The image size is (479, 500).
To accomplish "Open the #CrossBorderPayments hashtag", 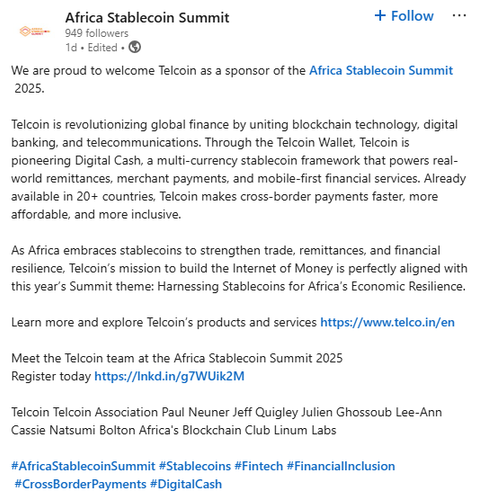I will coord(80,484).
